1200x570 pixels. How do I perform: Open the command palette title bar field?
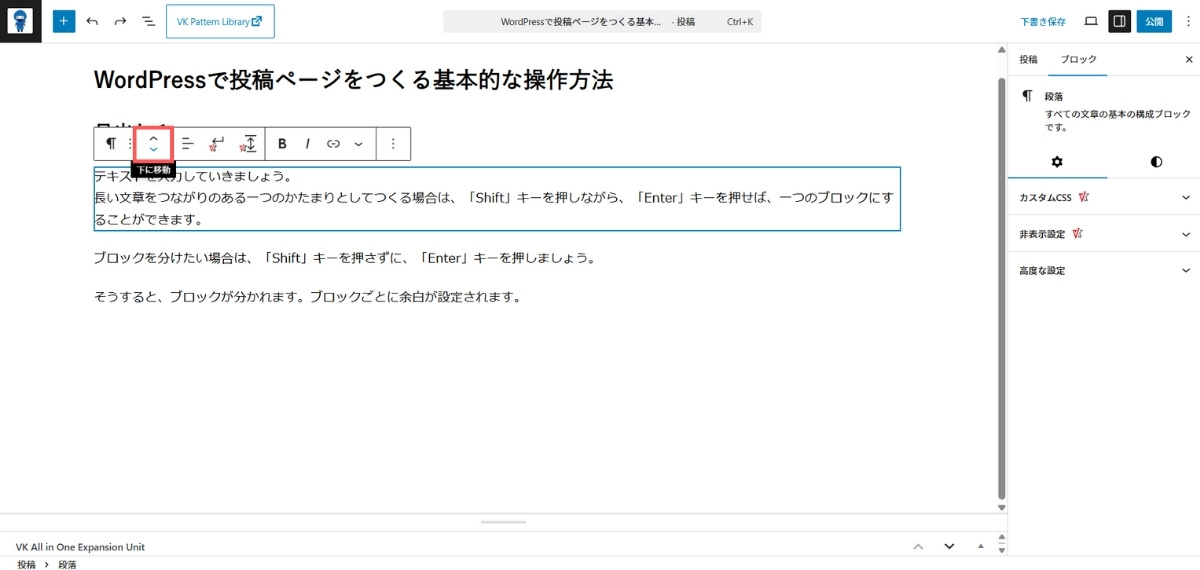(602, 21)
